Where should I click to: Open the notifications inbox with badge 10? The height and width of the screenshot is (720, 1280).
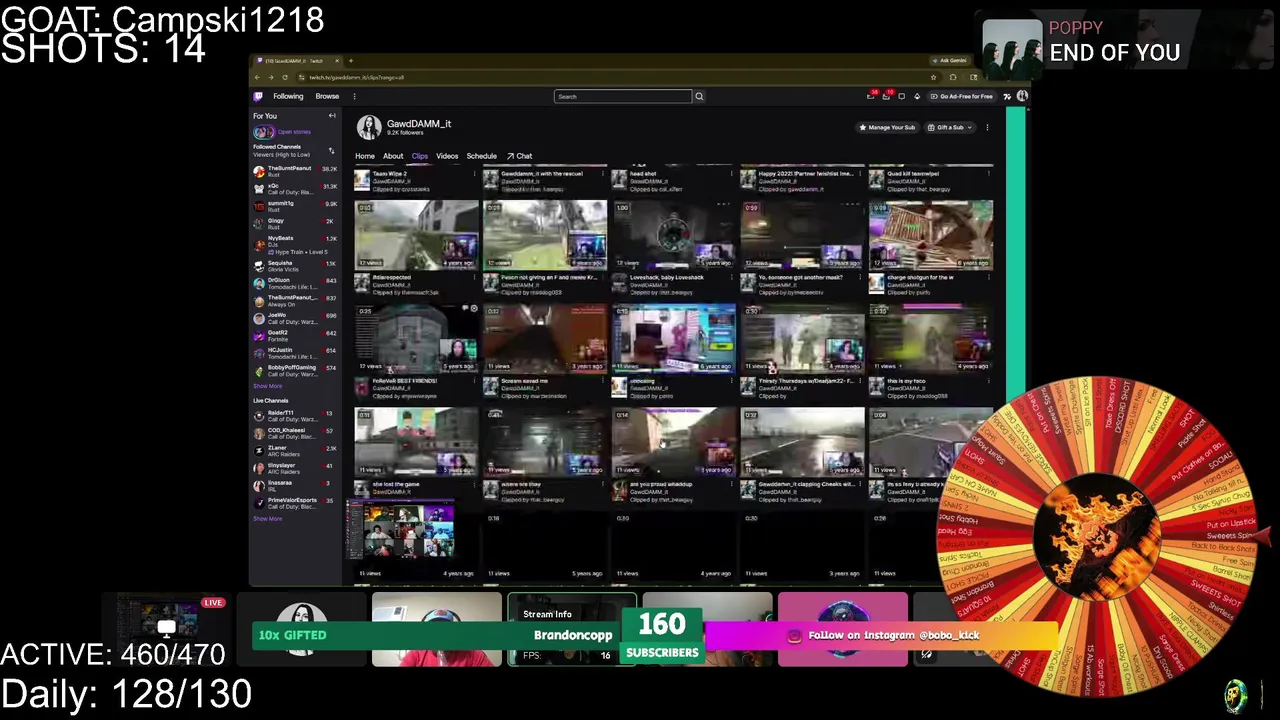(887, 96)
